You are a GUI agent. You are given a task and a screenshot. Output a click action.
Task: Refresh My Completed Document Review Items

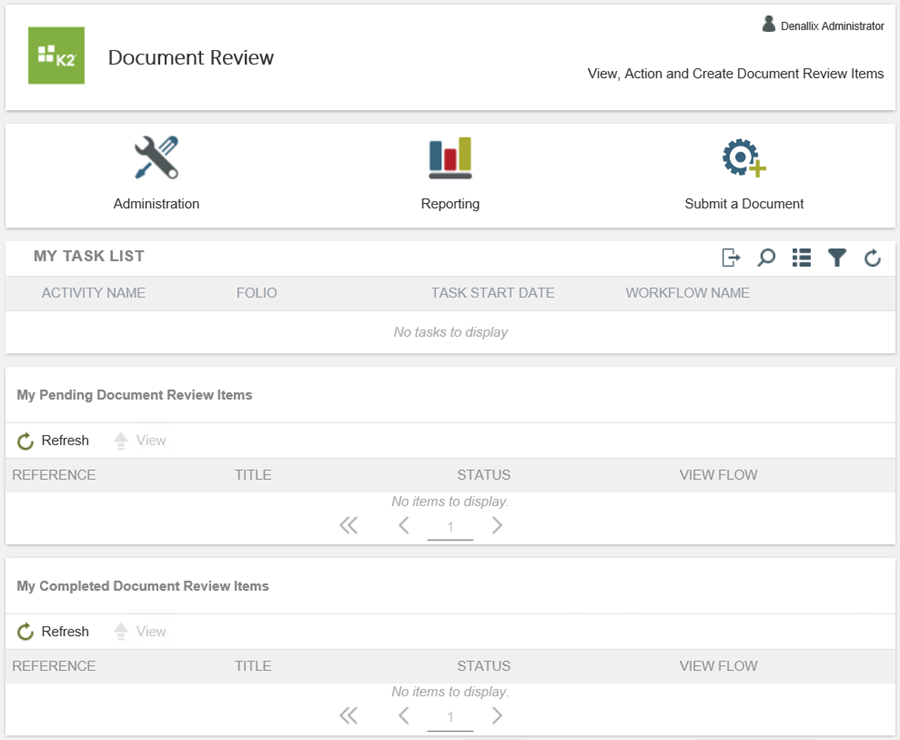click(54, 632)
